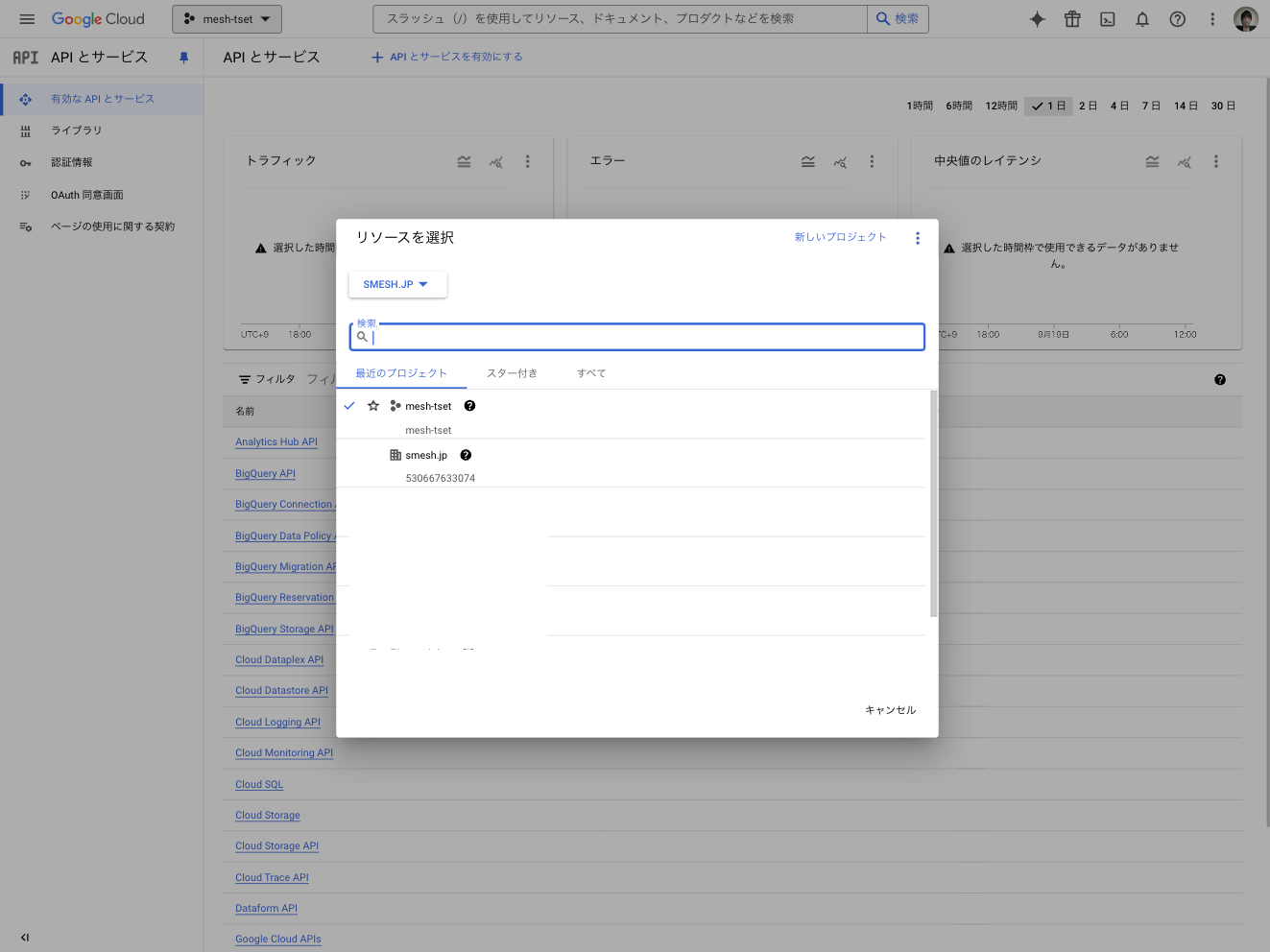Screen dimensions: 1270x952
Task: Open Cloud Storage API link
Action: pyautogui.click(x=277, y=846)
